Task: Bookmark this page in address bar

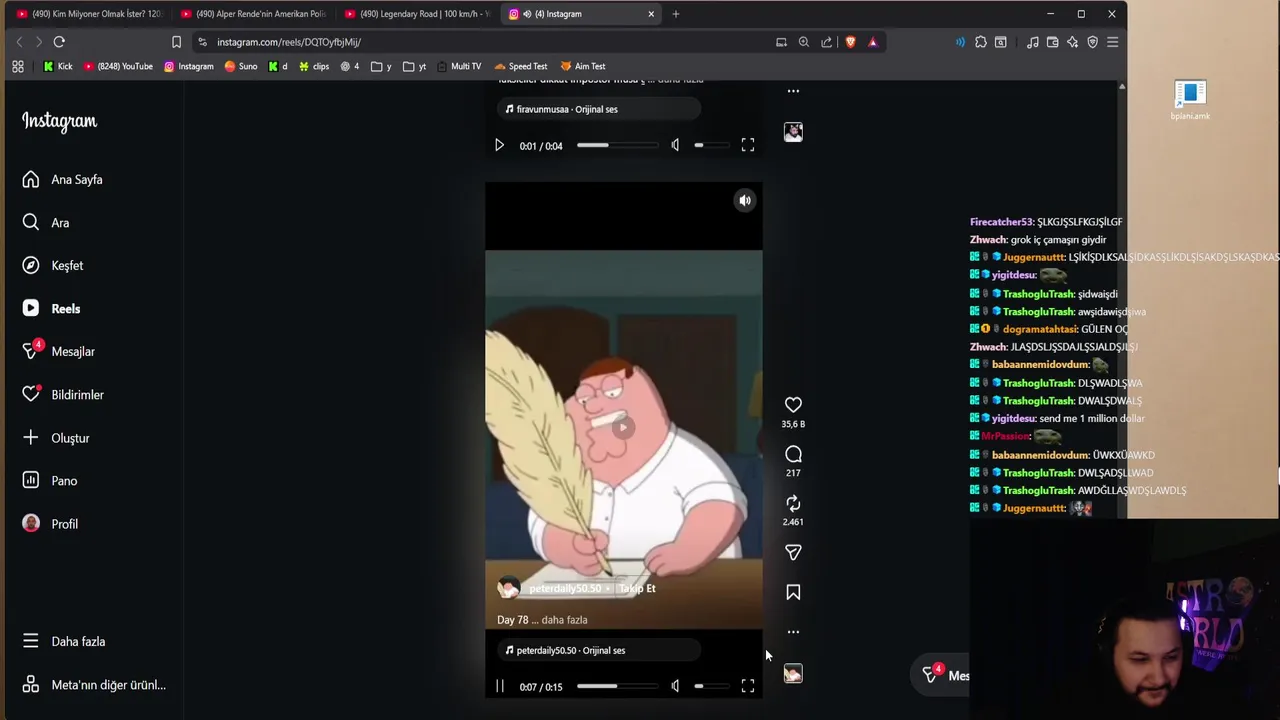Action: click(177, 42)
